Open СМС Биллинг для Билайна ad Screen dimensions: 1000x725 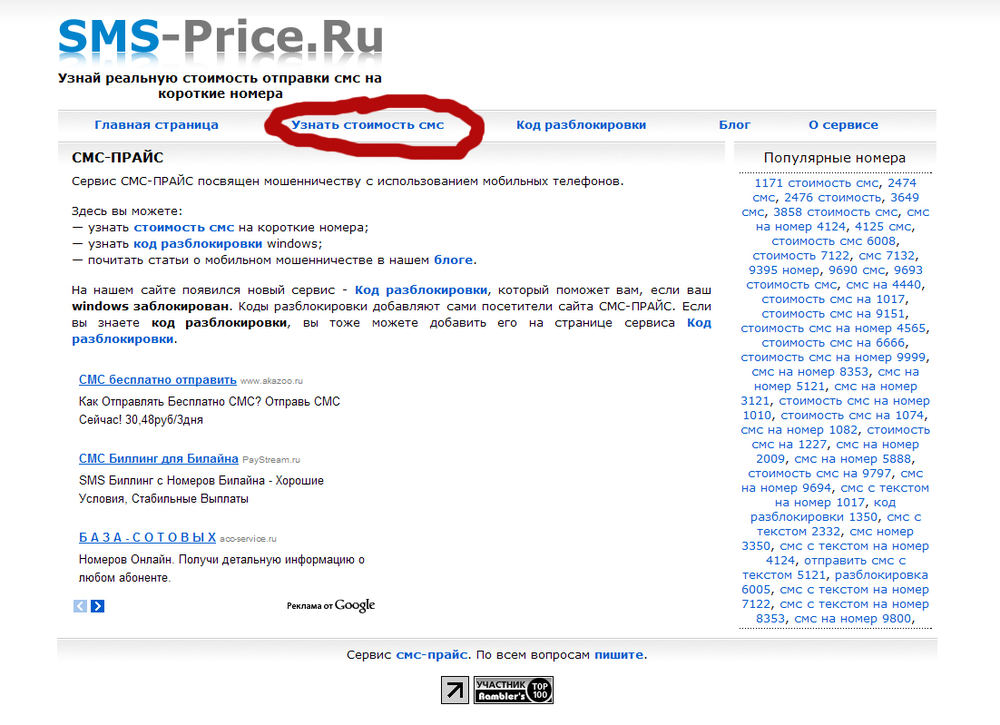159,458
